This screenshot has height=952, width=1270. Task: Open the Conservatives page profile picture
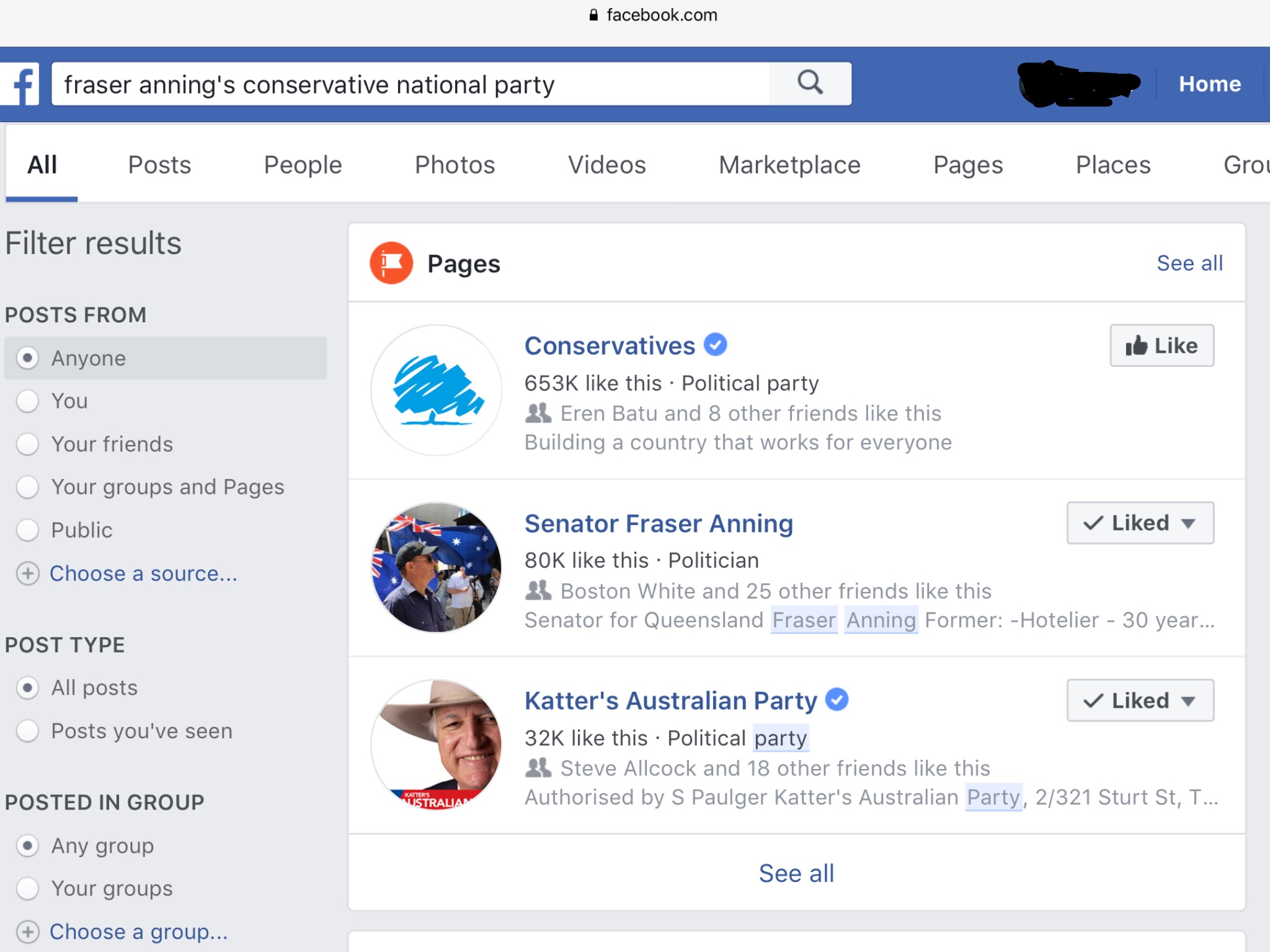coord(436,390)
